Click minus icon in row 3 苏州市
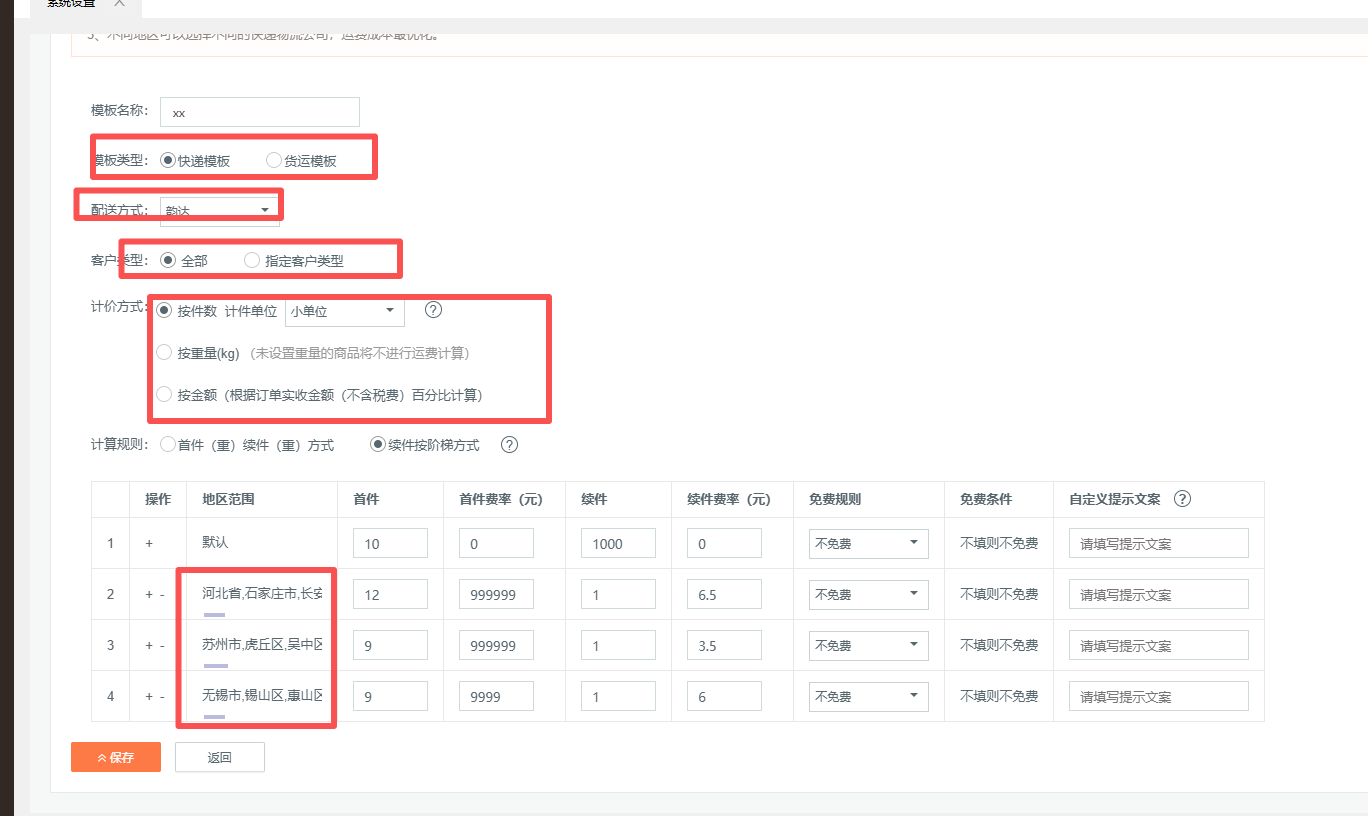The height and width of the screenshot is (816, 1368). (162, 646)
